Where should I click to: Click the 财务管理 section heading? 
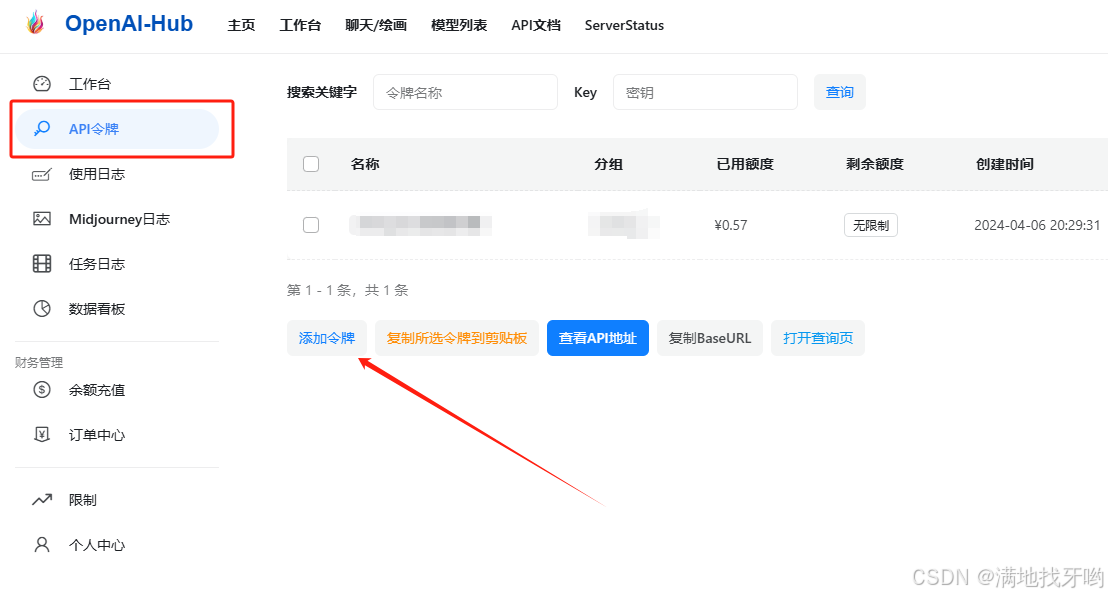(x=39, y=362)
